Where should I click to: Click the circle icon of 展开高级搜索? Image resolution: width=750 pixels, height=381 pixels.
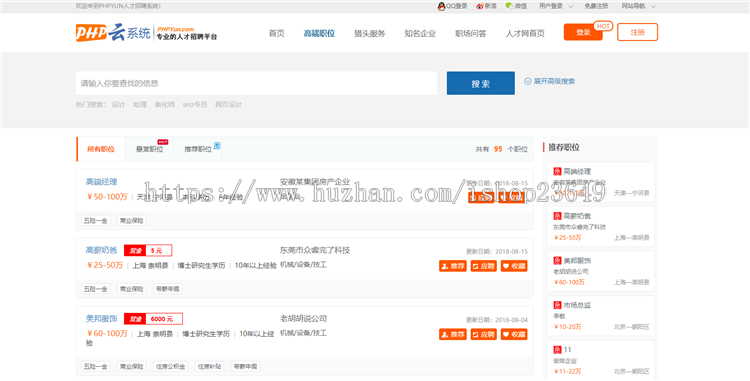point(528,81)
